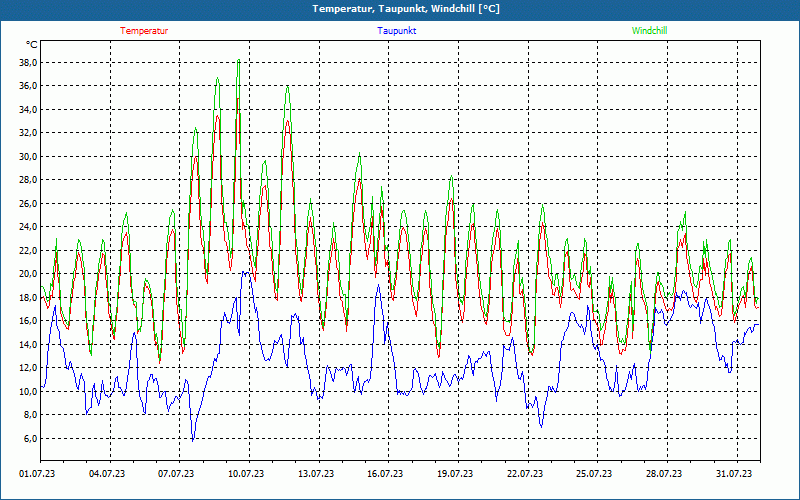The height and width of the screenshot is (500, 800).
Task: Click the 07.07.23 date label
Action: [176, 474]
